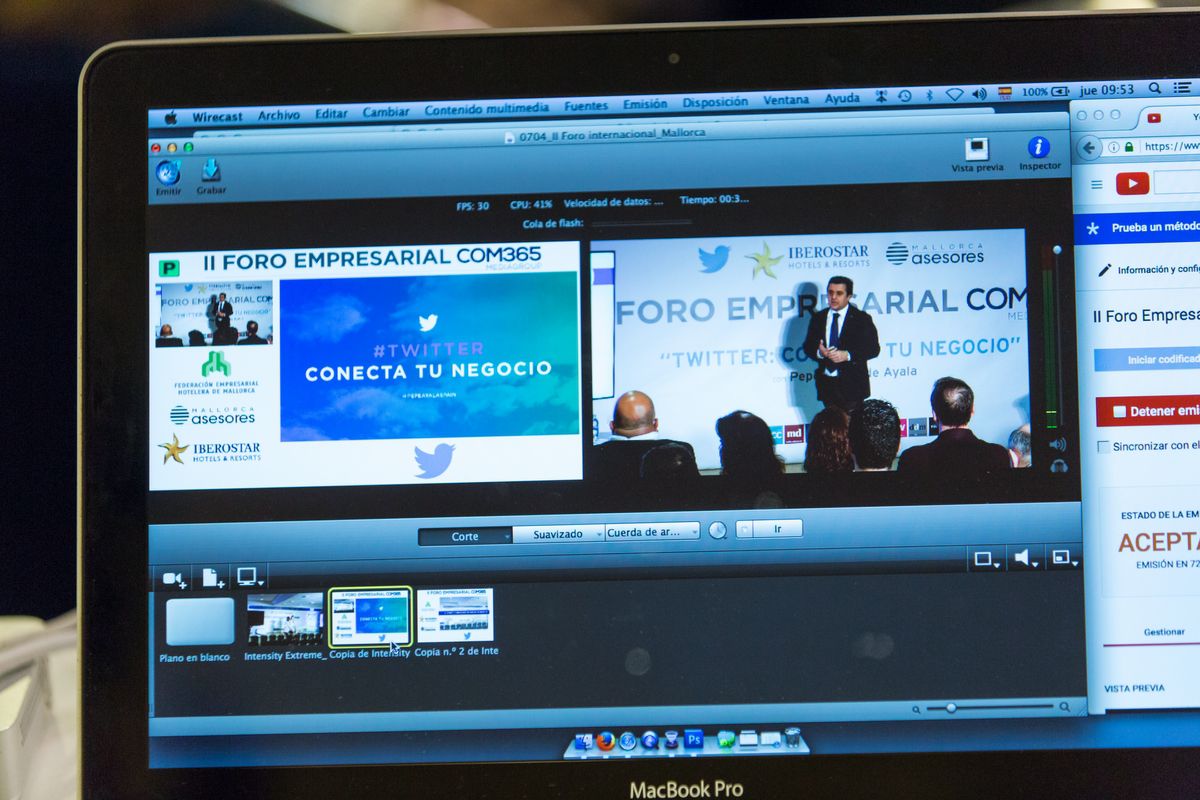1200x800 pixels.
Task: Click the Emitir broadcast icon
Action: point(168,173)
